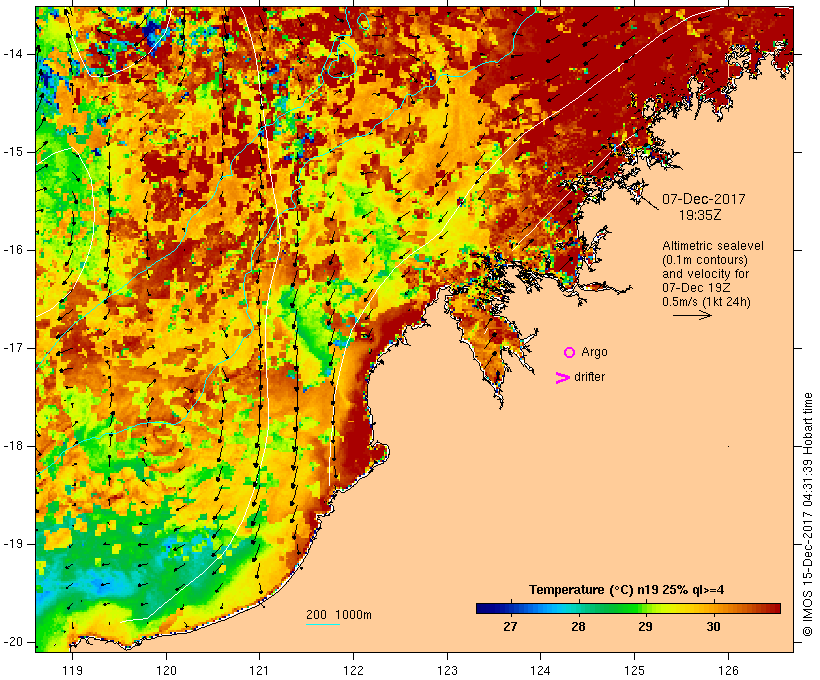Click the '200 1000m' depth contour label
The height and width of the screenshot is (680, 820).
(339, 615)
